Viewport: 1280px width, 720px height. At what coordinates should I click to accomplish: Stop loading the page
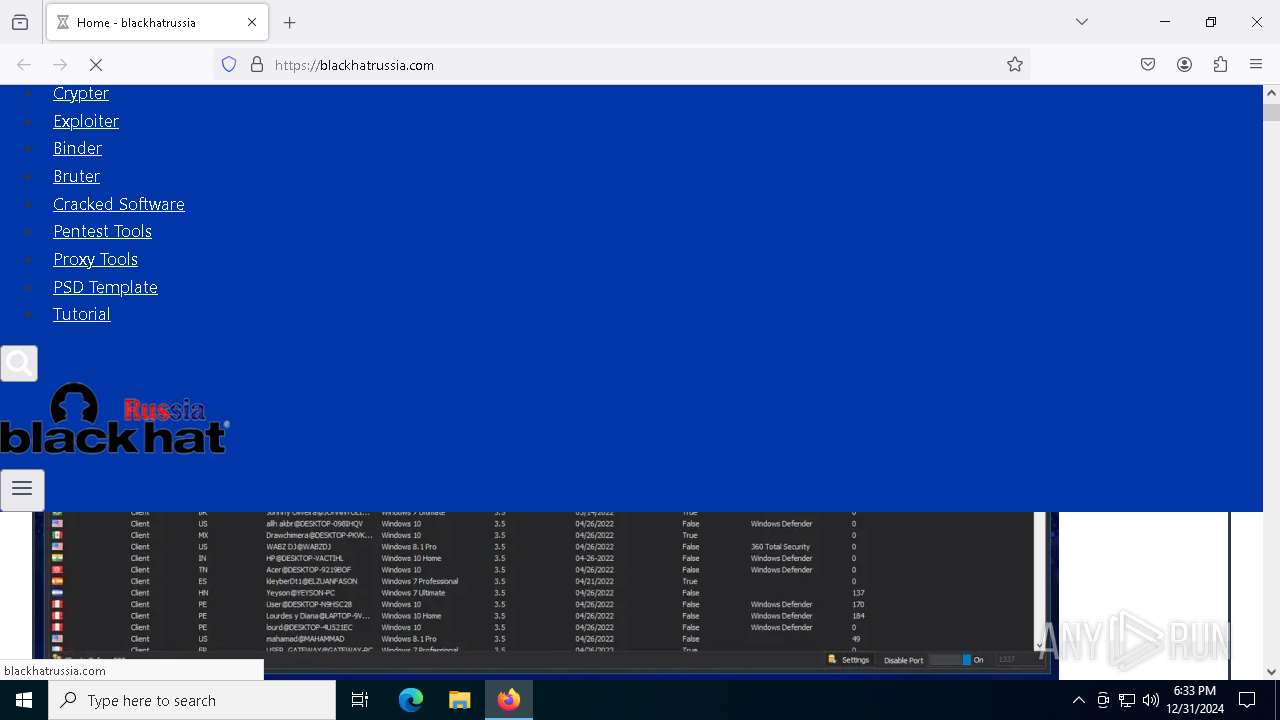pyautogui.click(x=96, y=65)
